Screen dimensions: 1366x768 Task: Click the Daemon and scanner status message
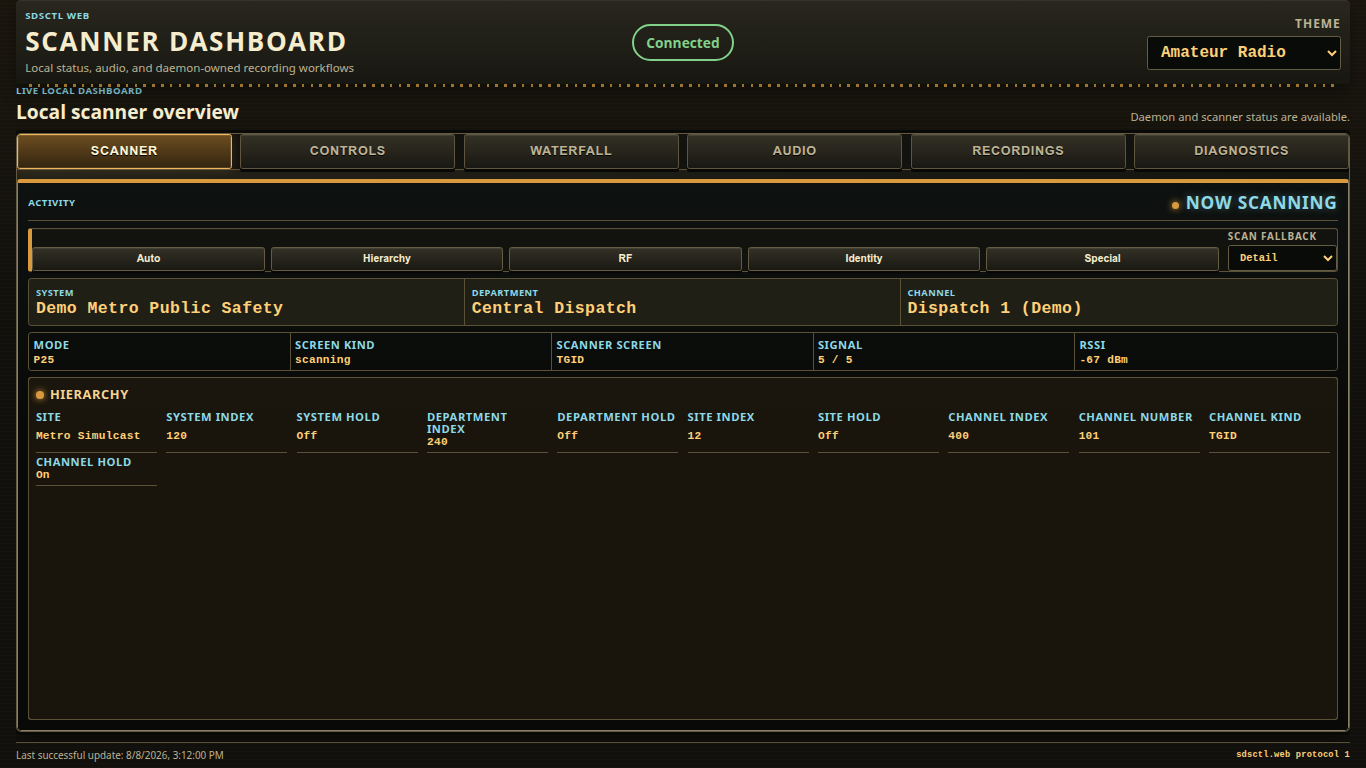[x=1240, y=117]
